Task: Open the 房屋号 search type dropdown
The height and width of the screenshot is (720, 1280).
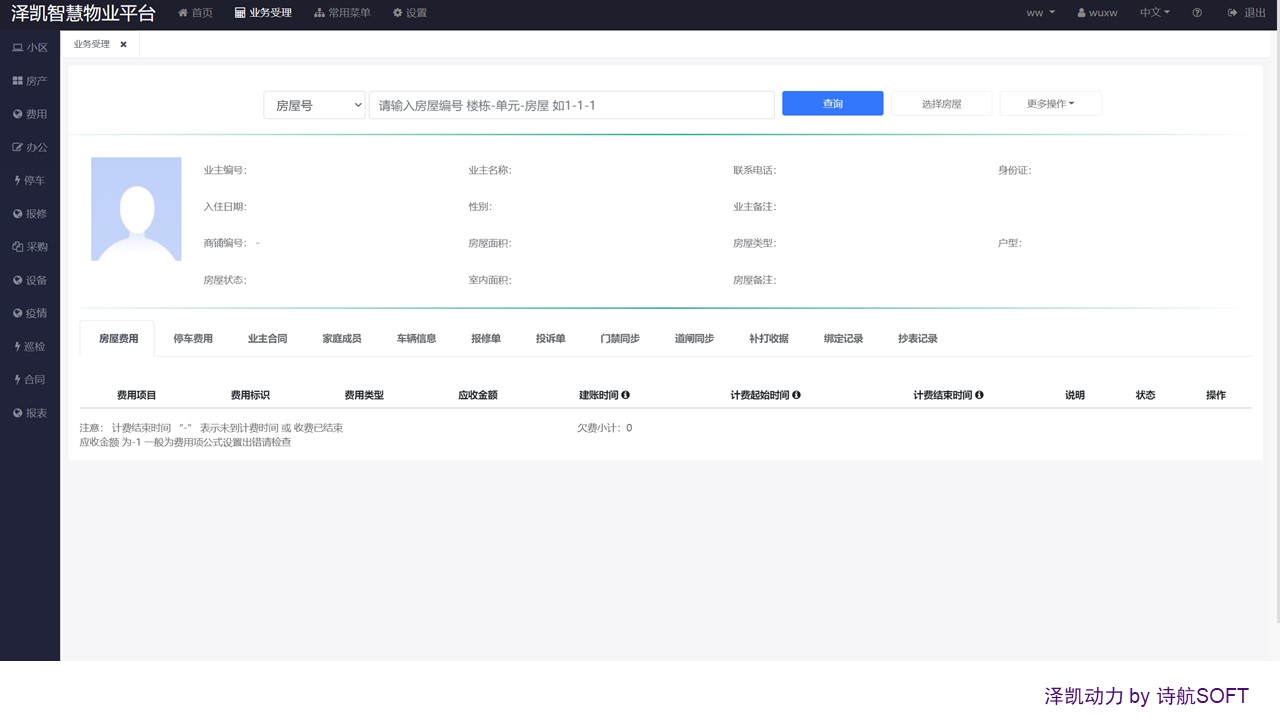Action: (x=314, y=105)
